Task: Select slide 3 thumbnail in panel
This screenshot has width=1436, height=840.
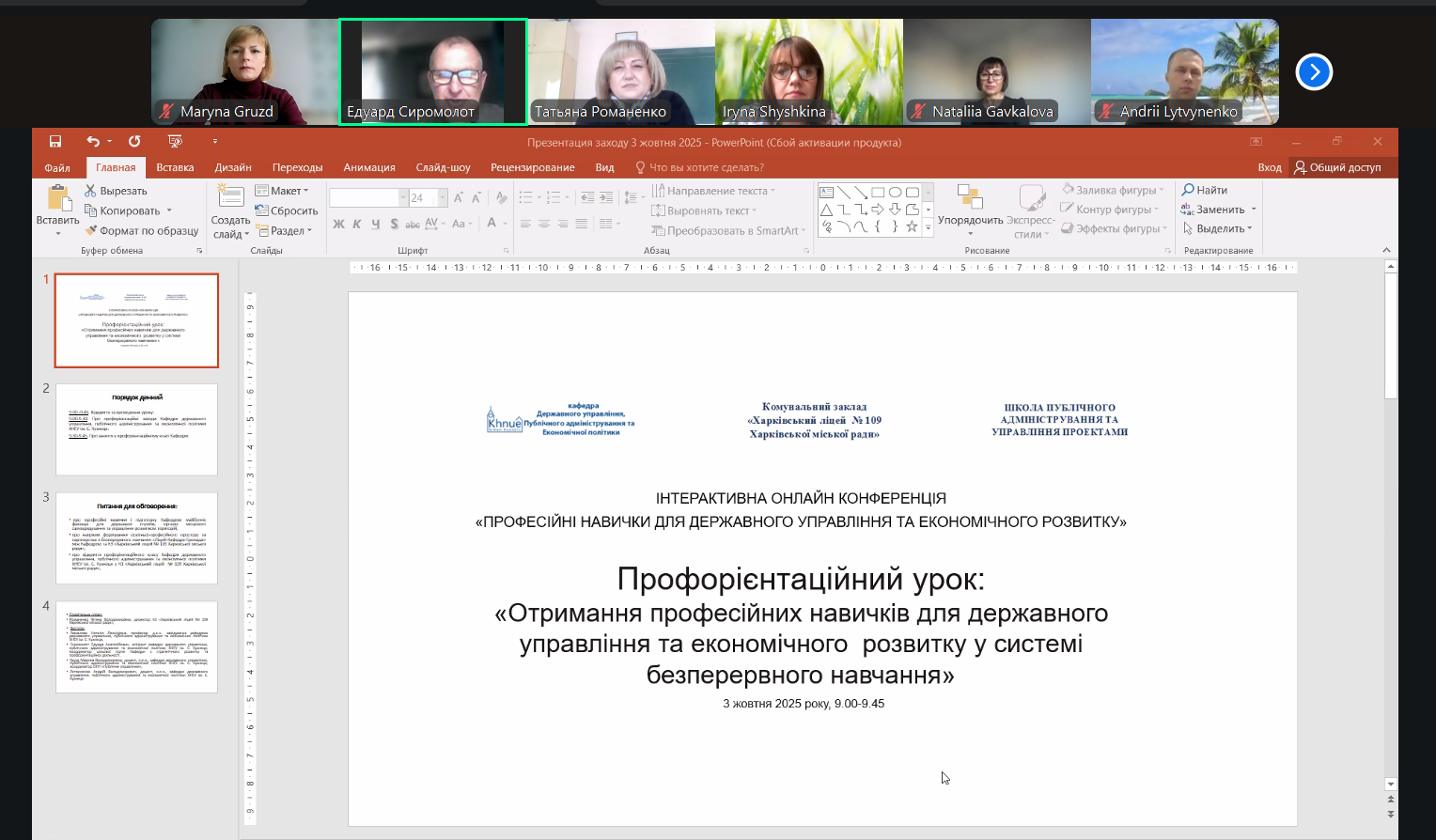Action: click(136, 537)
